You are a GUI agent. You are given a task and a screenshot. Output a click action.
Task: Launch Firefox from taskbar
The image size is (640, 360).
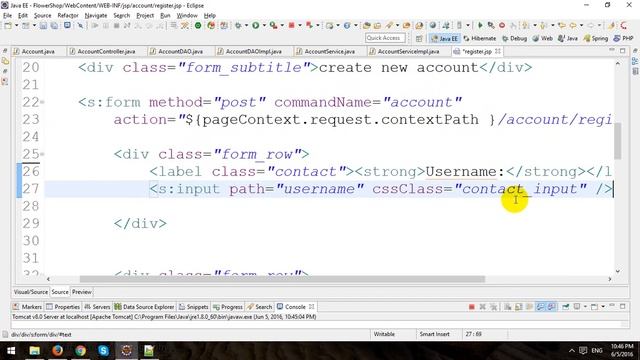point(57,350)
